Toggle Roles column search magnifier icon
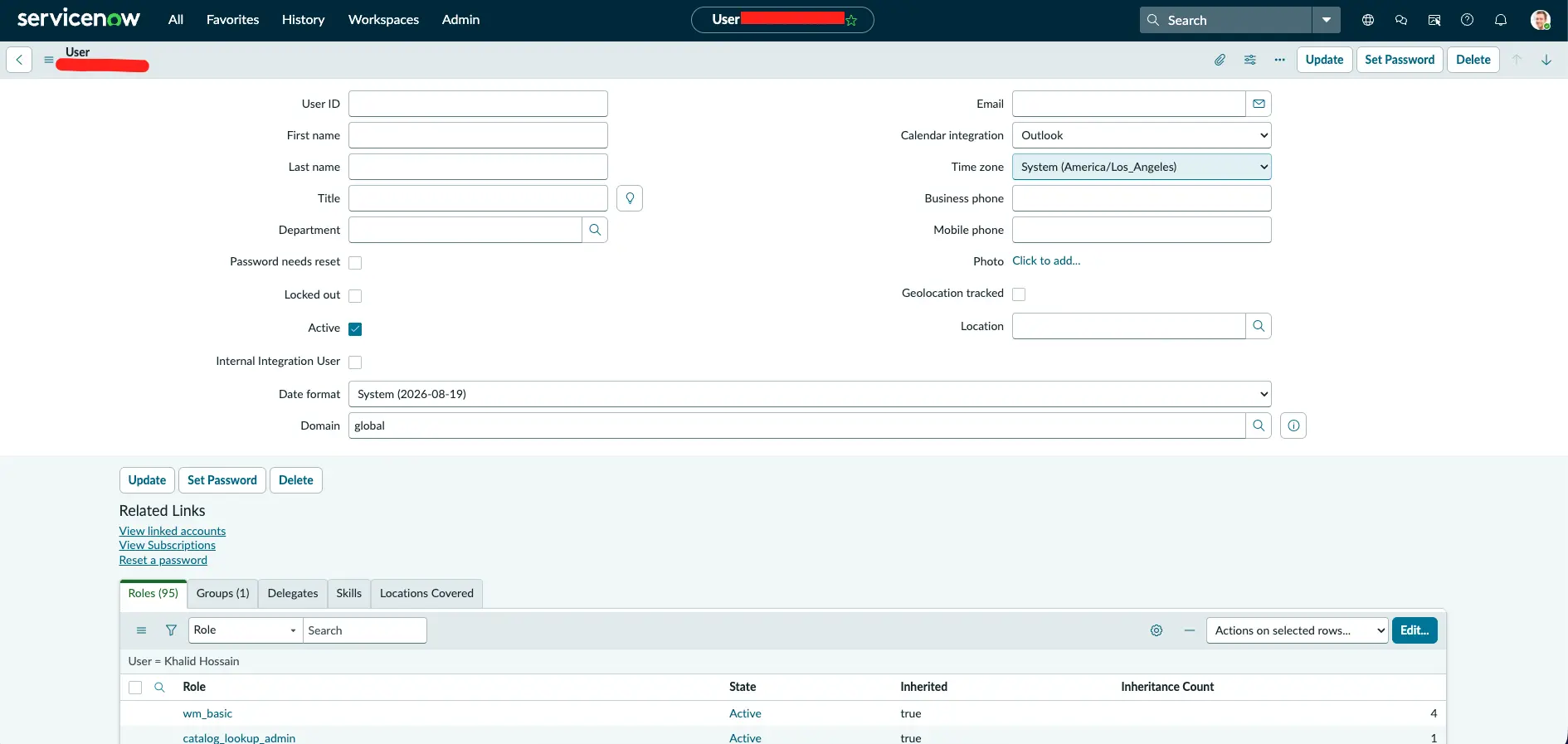This screenshot has width=1568, height=744. click(159, 687)
